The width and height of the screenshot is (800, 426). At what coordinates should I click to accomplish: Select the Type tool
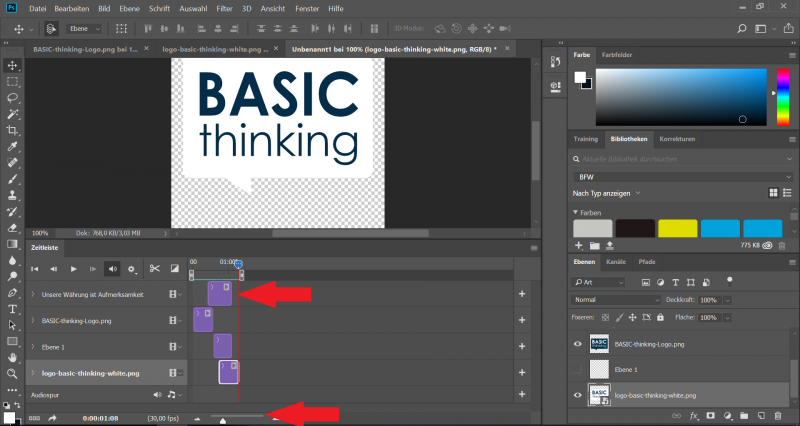[12, 309]
